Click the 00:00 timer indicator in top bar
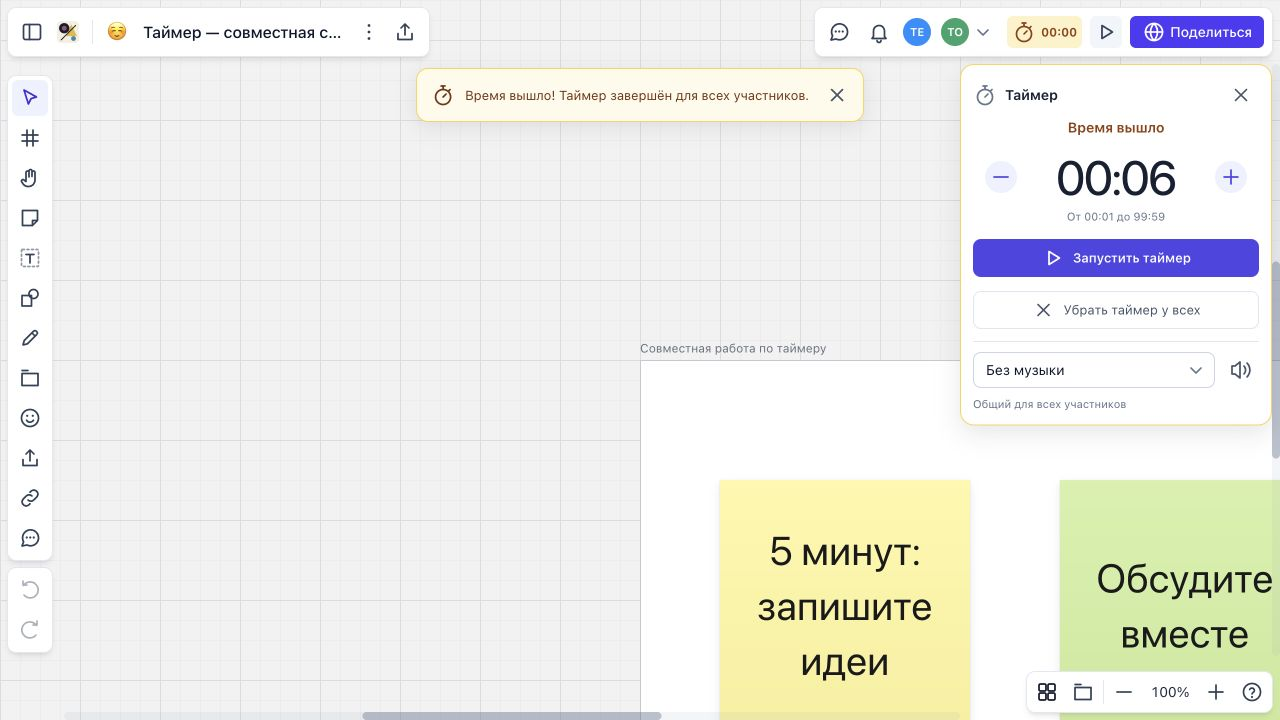 [x=1045, y=32]
